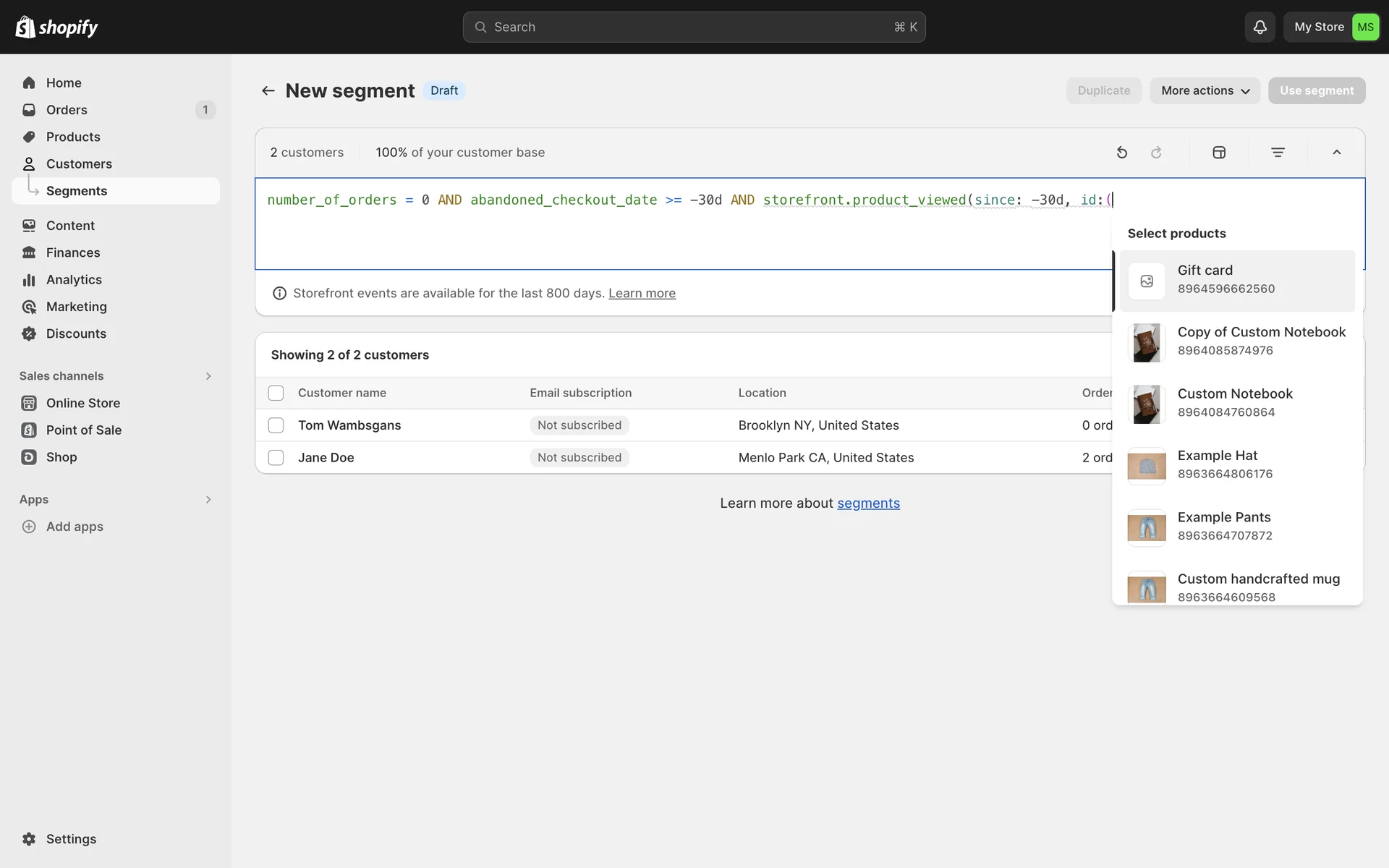Collapse the query editor with chevron
This screenshot has width=1389, height=868.
[1336, 153]
